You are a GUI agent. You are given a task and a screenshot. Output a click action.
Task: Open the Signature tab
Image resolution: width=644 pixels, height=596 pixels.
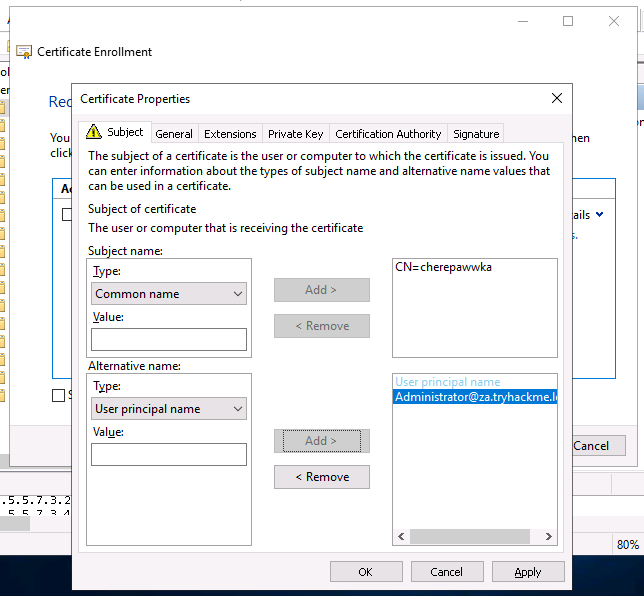point(476,134)
